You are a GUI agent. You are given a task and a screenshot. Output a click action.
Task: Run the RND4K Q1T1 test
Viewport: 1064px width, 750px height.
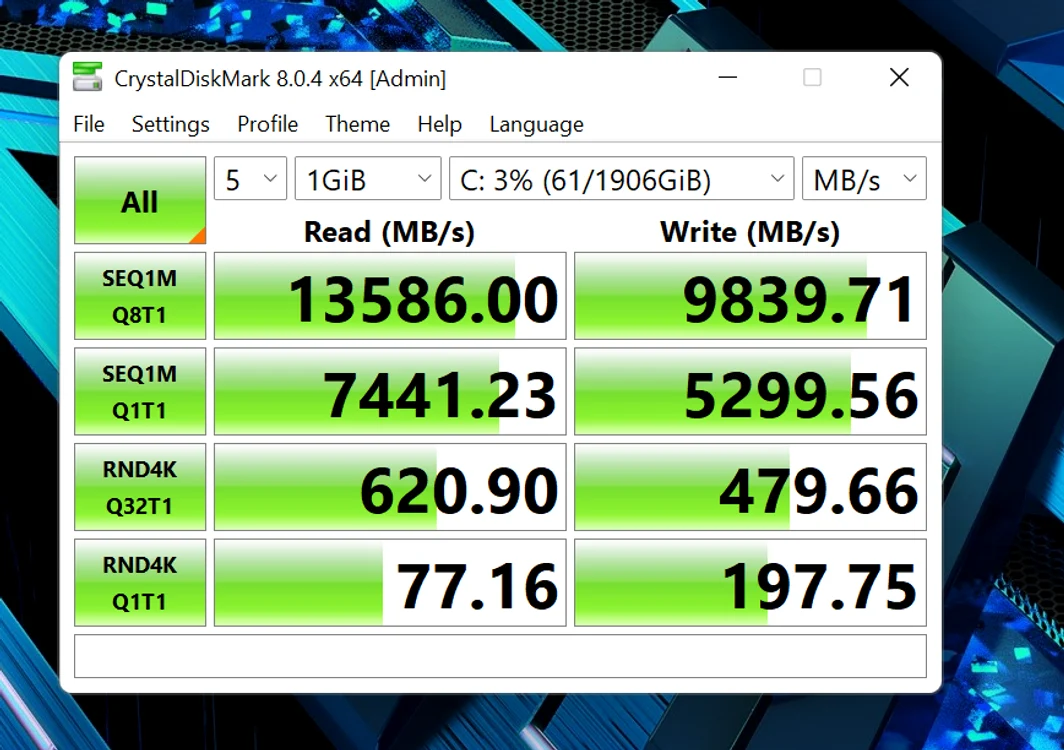click(140, 583)
